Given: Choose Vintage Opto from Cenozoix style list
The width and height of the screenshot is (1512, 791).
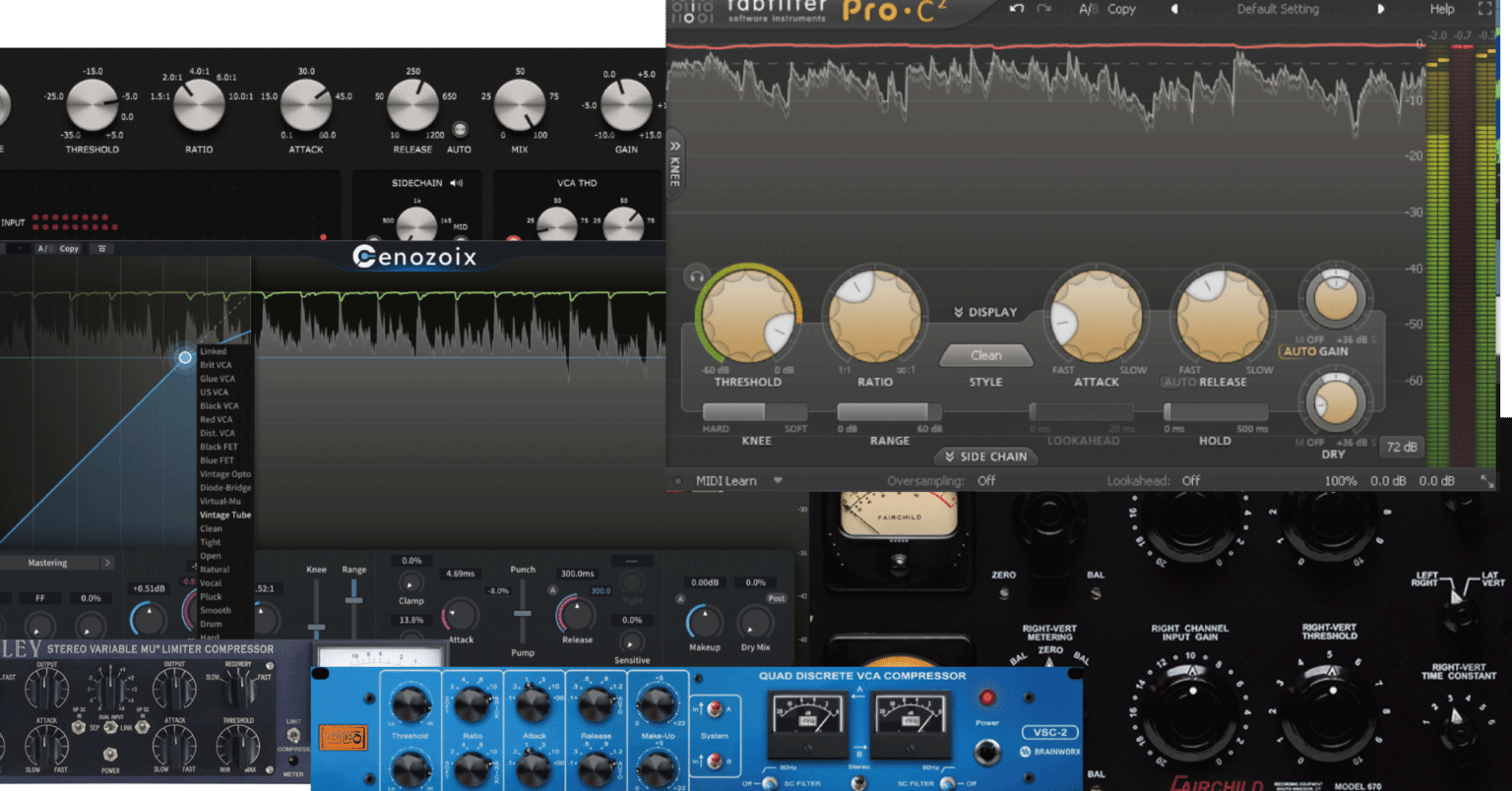Looking at the screenshot, I should click(x=225, y=474).
